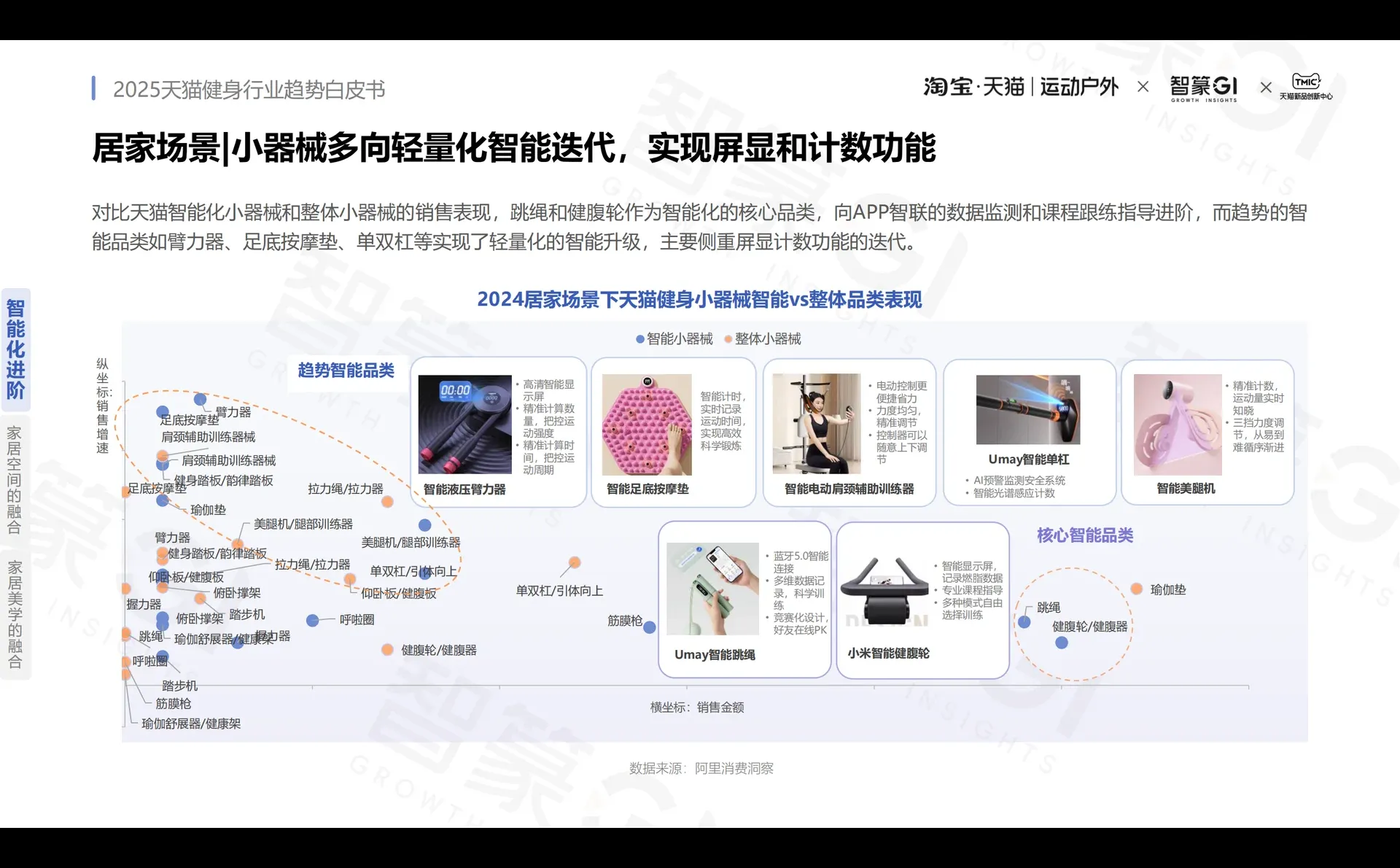Click the 横坐标：销售金额 axis label
Image resolution: width=1400 pixels, height=868 pixels.
point(696,707)
